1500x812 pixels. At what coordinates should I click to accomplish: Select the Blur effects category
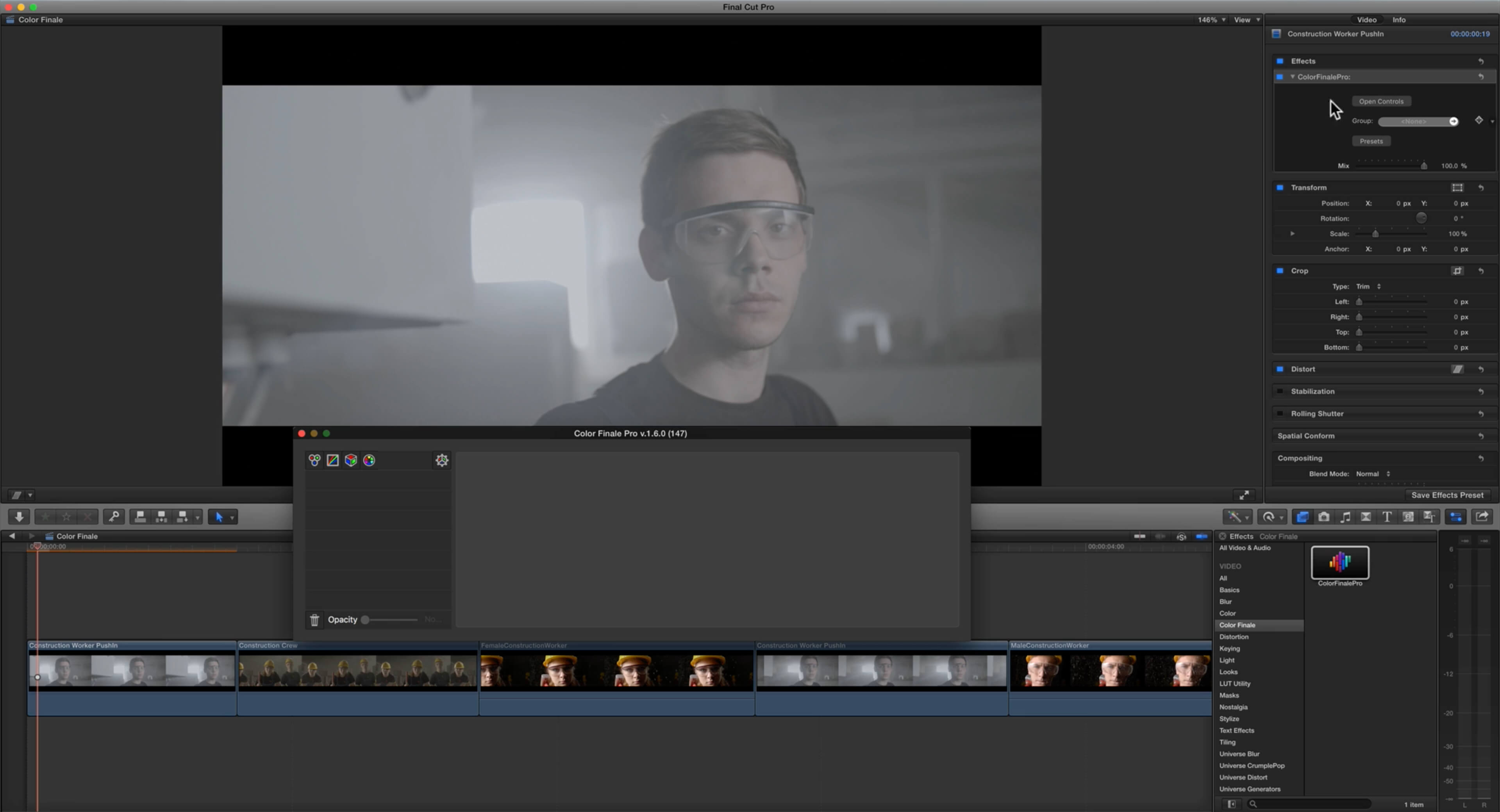click(x=1226, y=602)
